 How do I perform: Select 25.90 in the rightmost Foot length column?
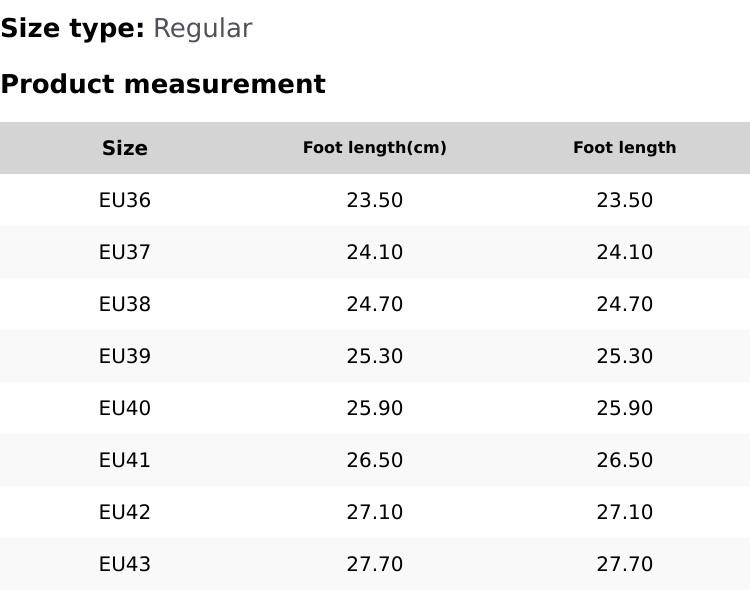pyautogui.click(x=625, y=408)
